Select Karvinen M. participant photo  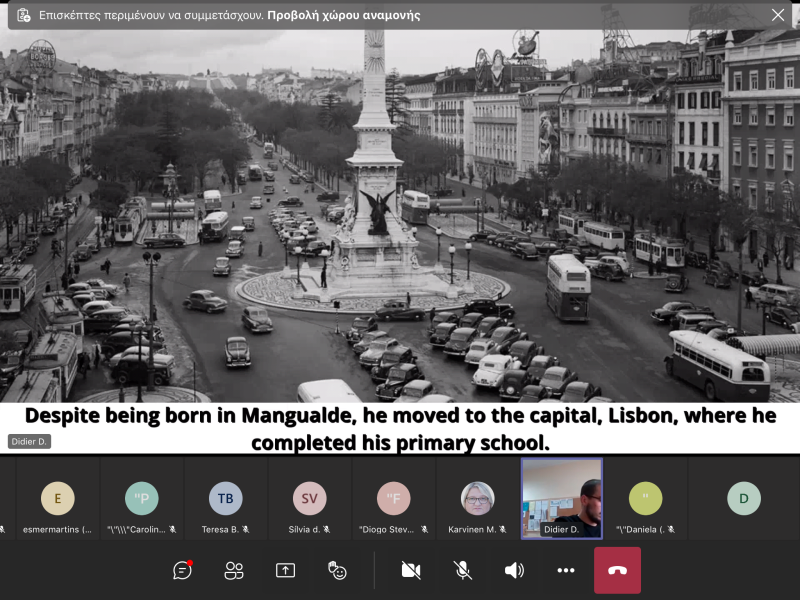(477, 498)
